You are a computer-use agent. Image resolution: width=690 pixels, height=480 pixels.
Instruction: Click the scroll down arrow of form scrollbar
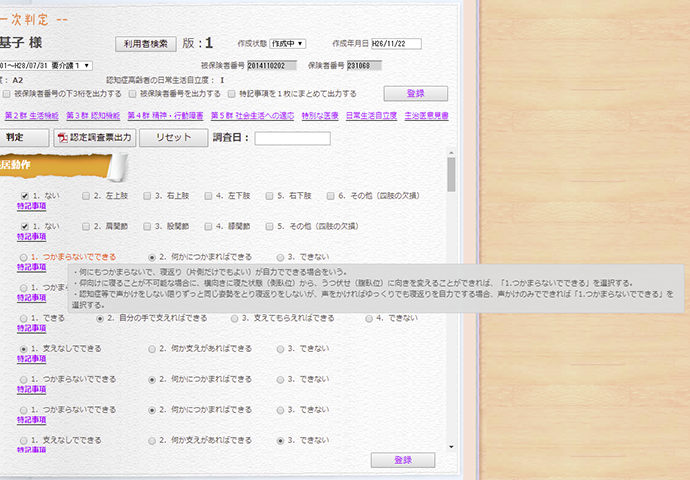click(x=452, y=447)
